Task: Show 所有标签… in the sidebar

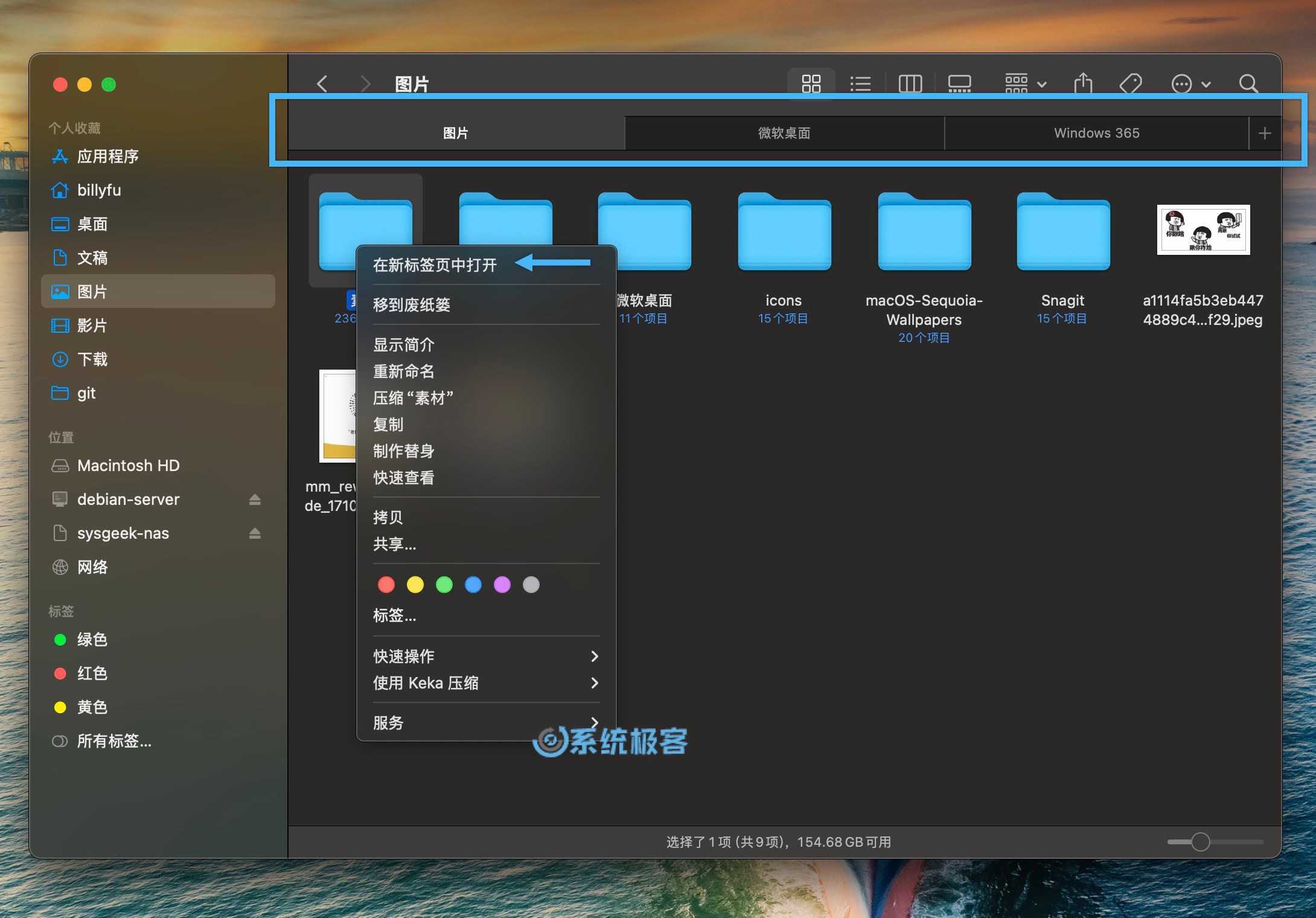Action: [x=158, y=741]
